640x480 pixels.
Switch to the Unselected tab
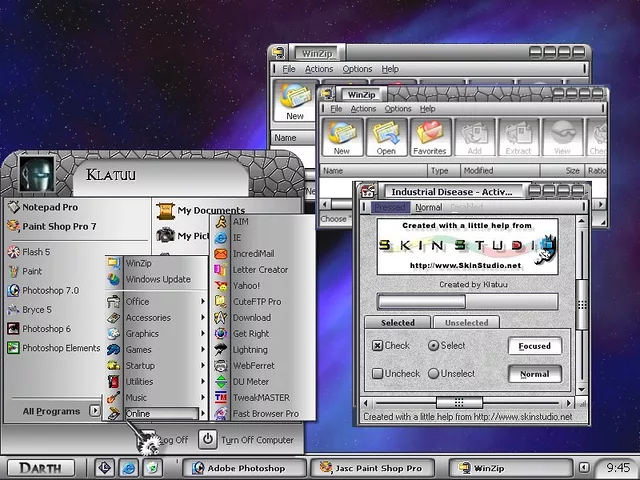pyautogui.click(x=466, y=323)
